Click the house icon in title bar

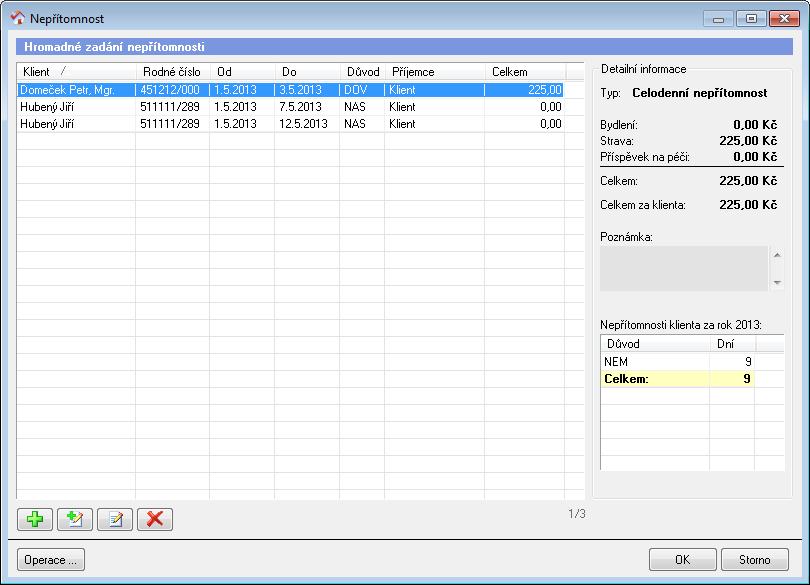click(18, 18)
